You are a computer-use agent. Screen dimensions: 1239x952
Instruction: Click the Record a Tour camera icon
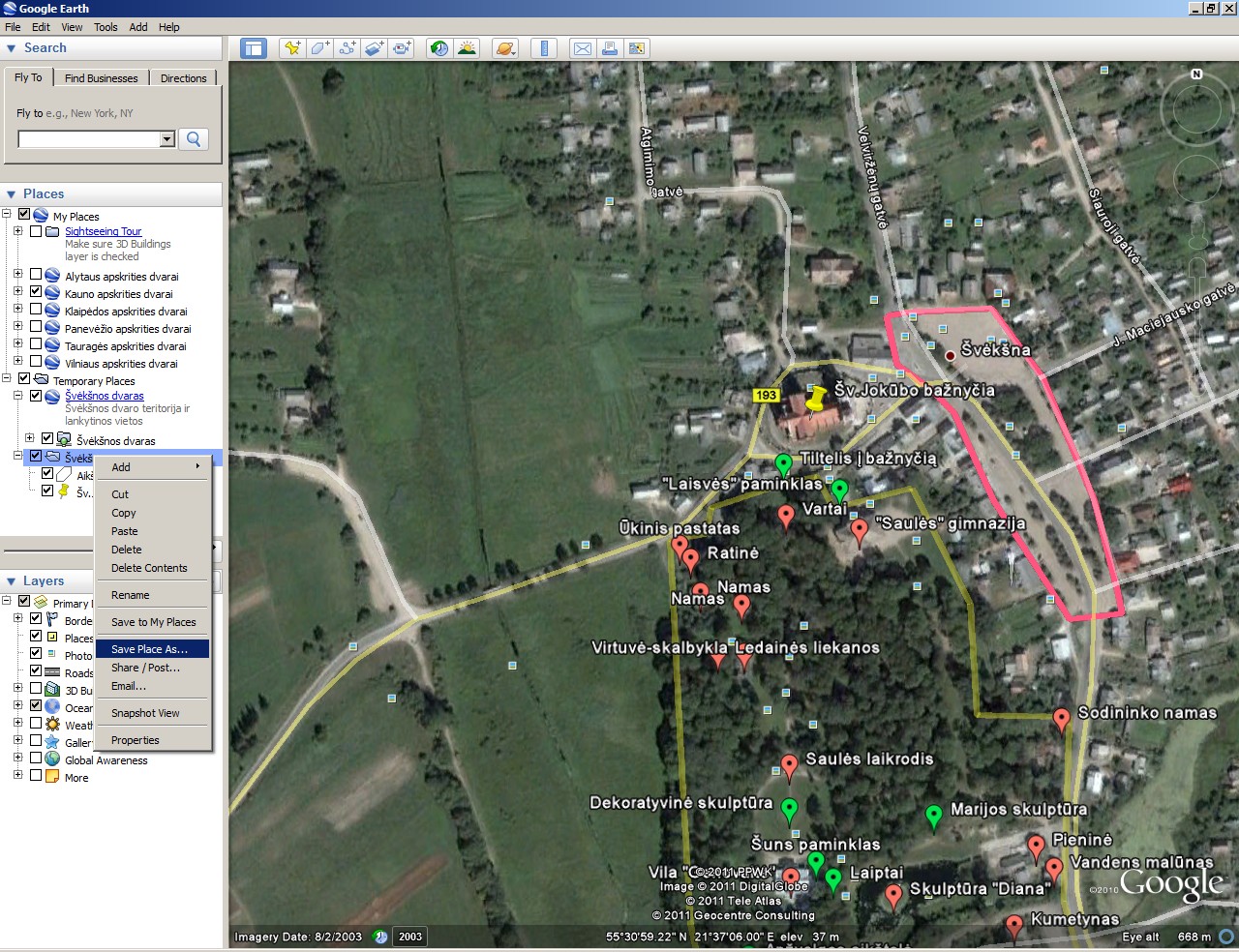point(402,48)
